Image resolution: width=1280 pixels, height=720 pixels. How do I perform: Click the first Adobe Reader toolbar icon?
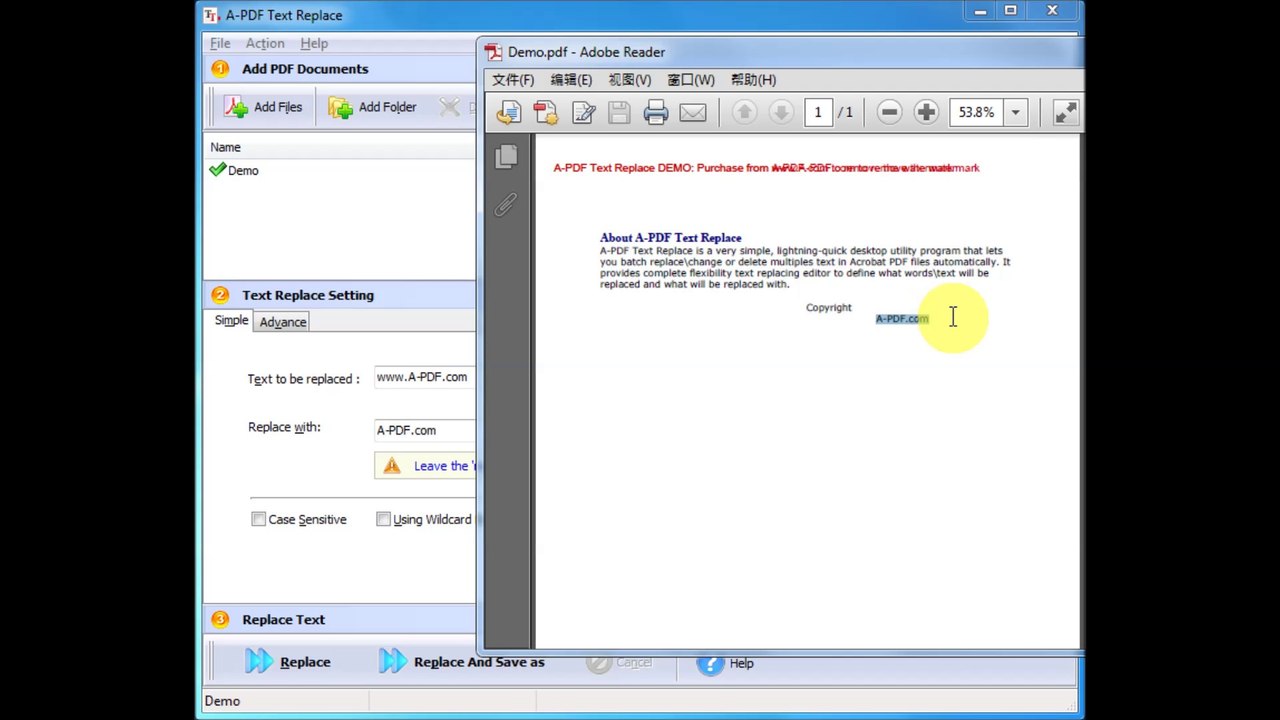509,113
